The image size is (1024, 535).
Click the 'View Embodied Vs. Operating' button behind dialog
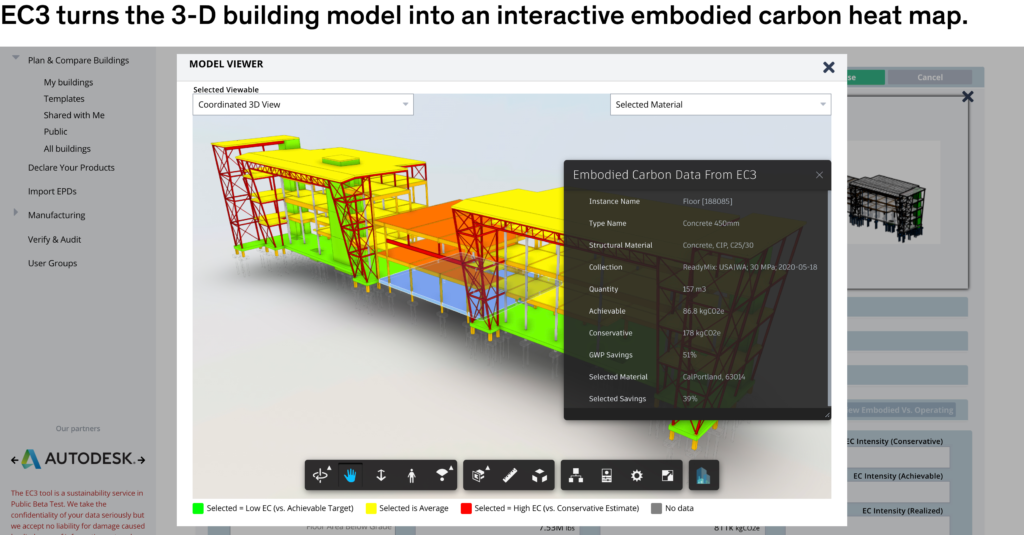point(901,410)
